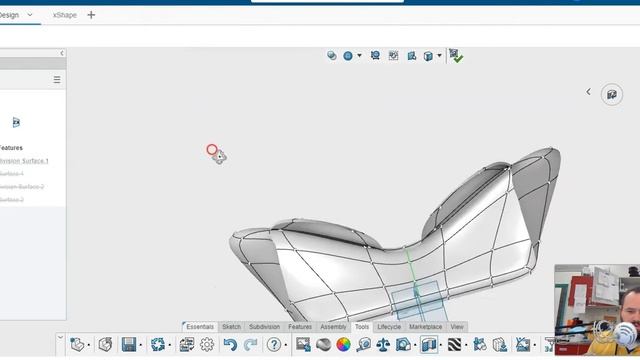Switch to the Lifecycle tab
The width and height of the screenshot is (640, 360).
(x=389, y=327)
